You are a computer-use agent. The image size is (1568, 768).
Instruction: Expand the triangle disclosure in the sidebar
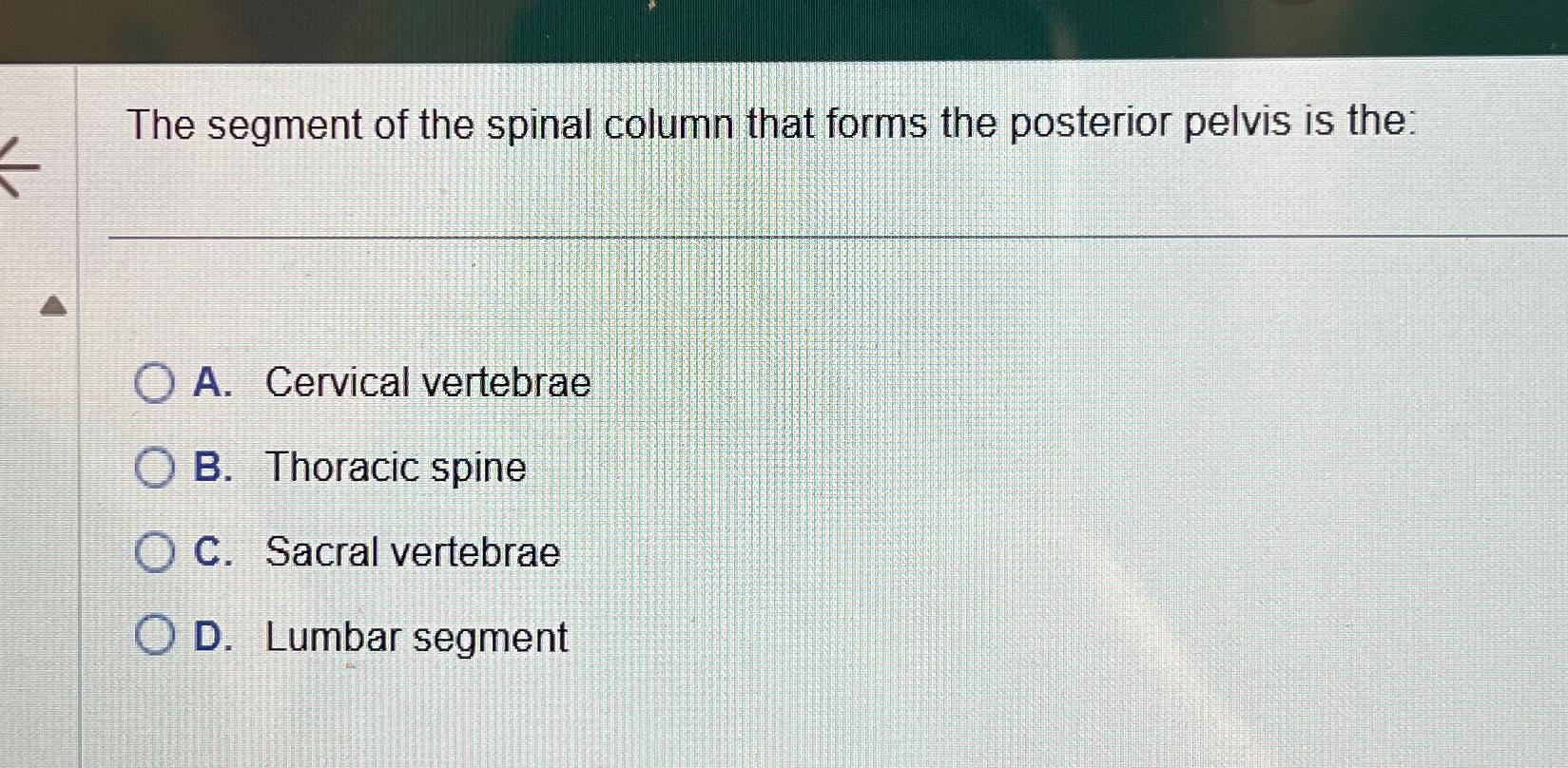(x=54, y=307)
